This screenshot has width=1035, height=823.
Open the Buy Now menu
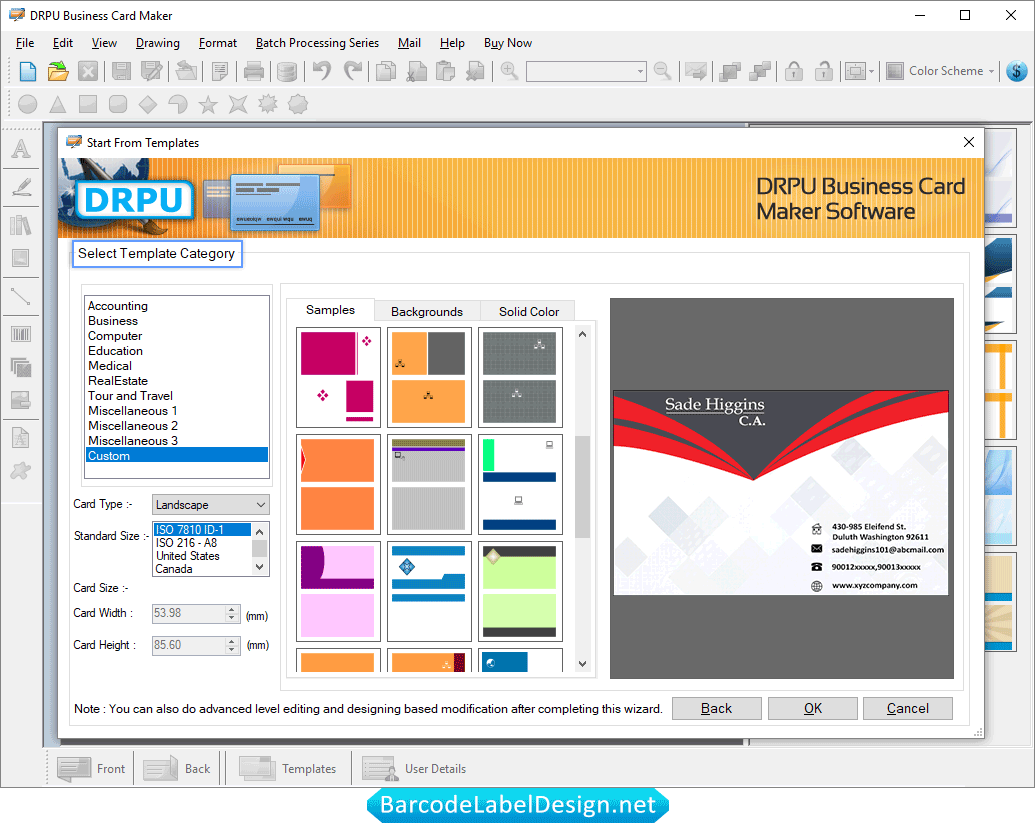click(508, 43)
